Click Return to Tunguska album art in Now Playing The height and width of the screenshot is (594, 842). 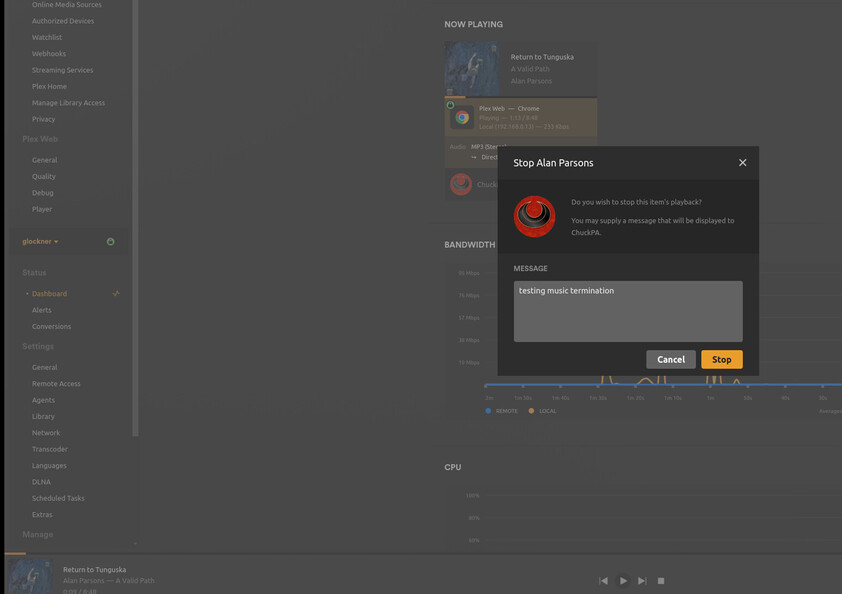point(471,69)
